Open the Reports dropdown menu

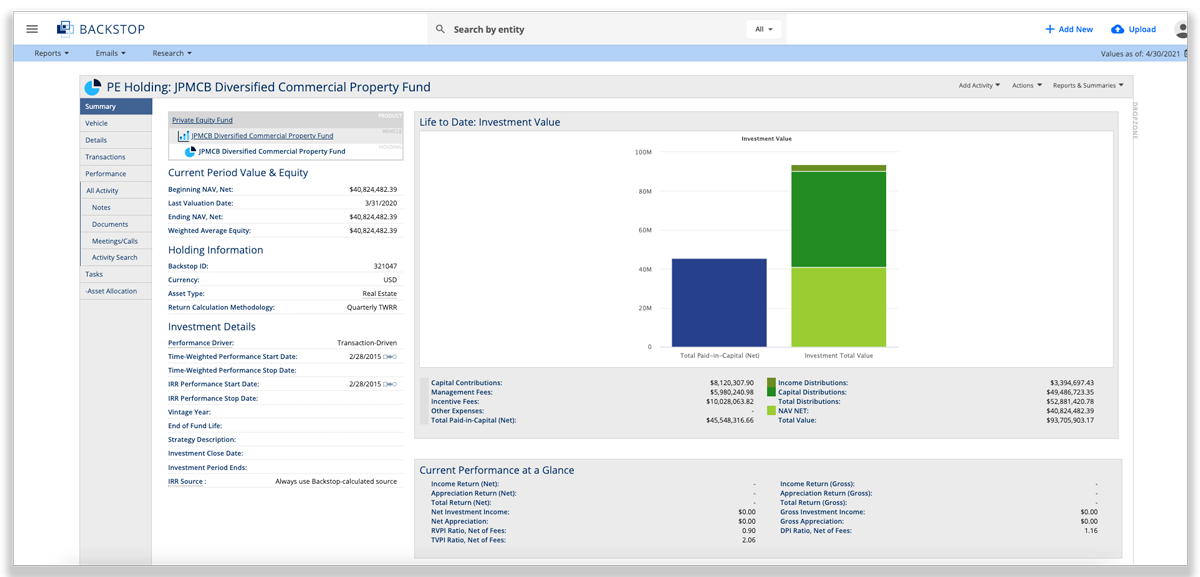coord(52,53)
